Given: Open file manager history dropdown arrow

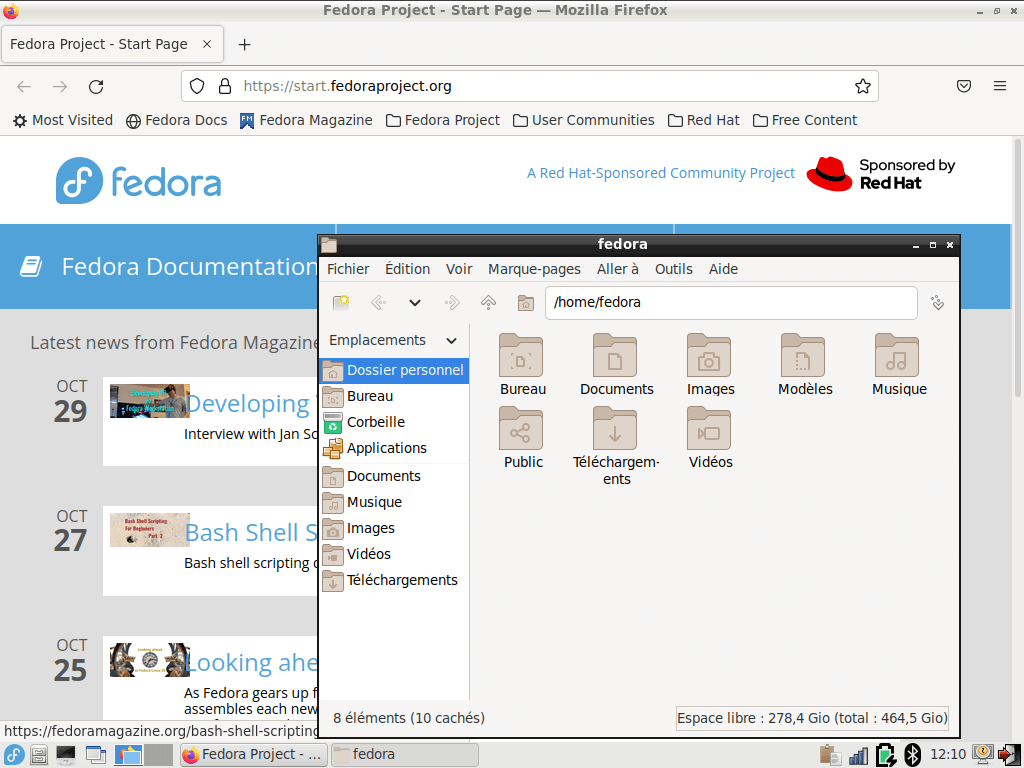Looking at the screenshot, I should [415, 302].
